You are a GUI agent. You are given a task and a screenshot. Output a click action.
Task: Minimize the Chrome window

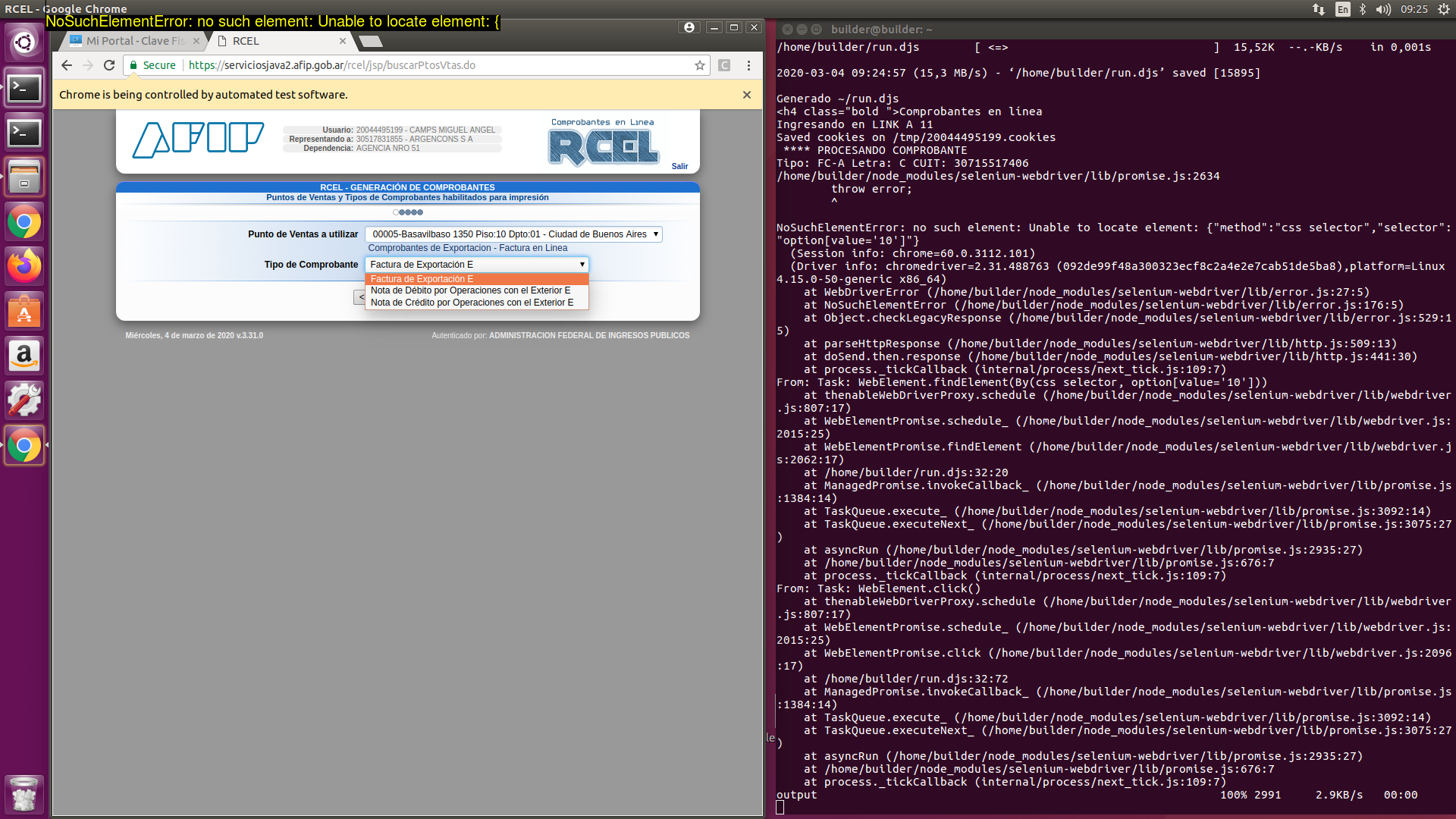714,27
